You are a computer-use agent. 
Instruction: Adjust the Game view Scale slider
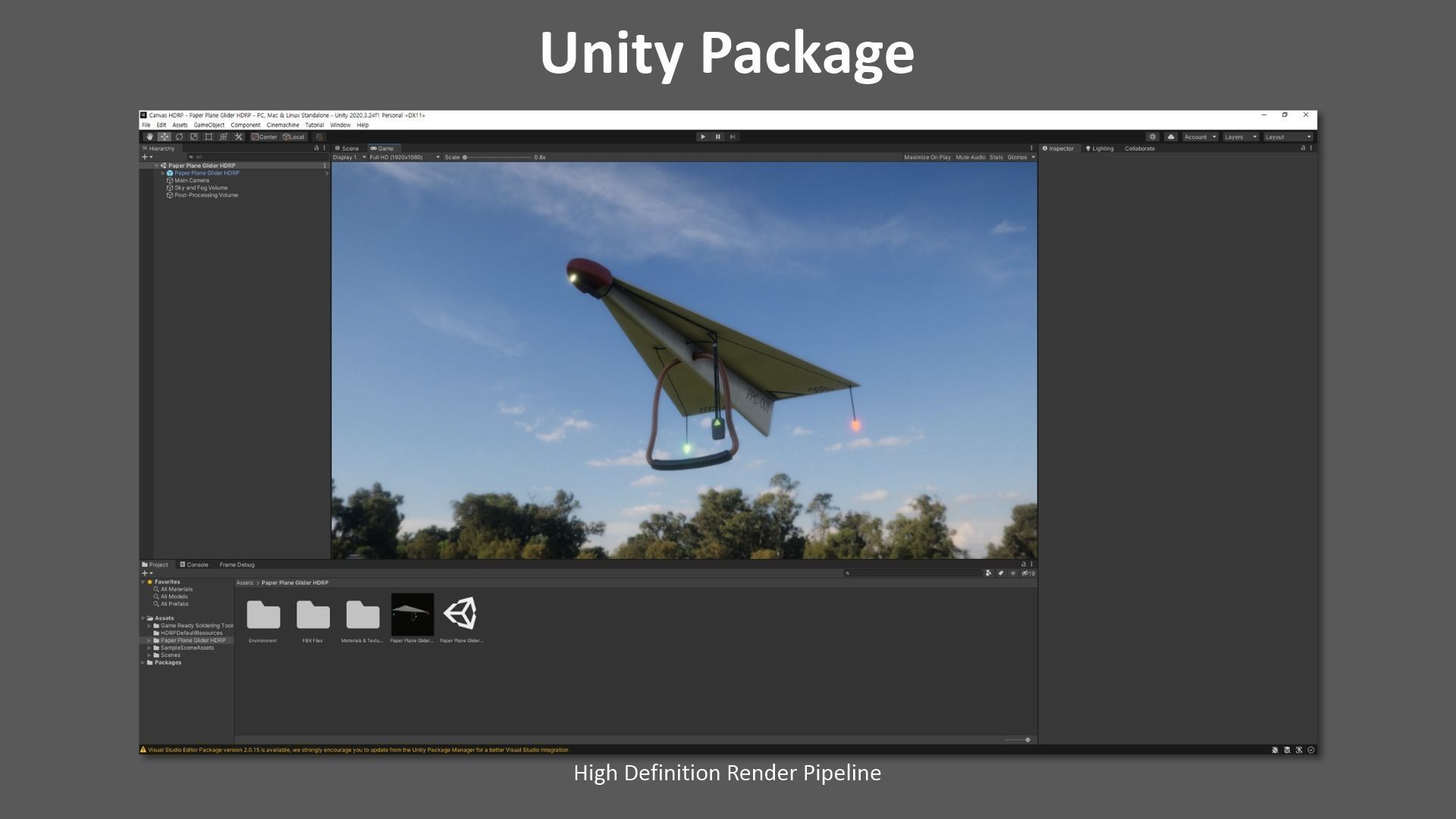click(497, 157)
